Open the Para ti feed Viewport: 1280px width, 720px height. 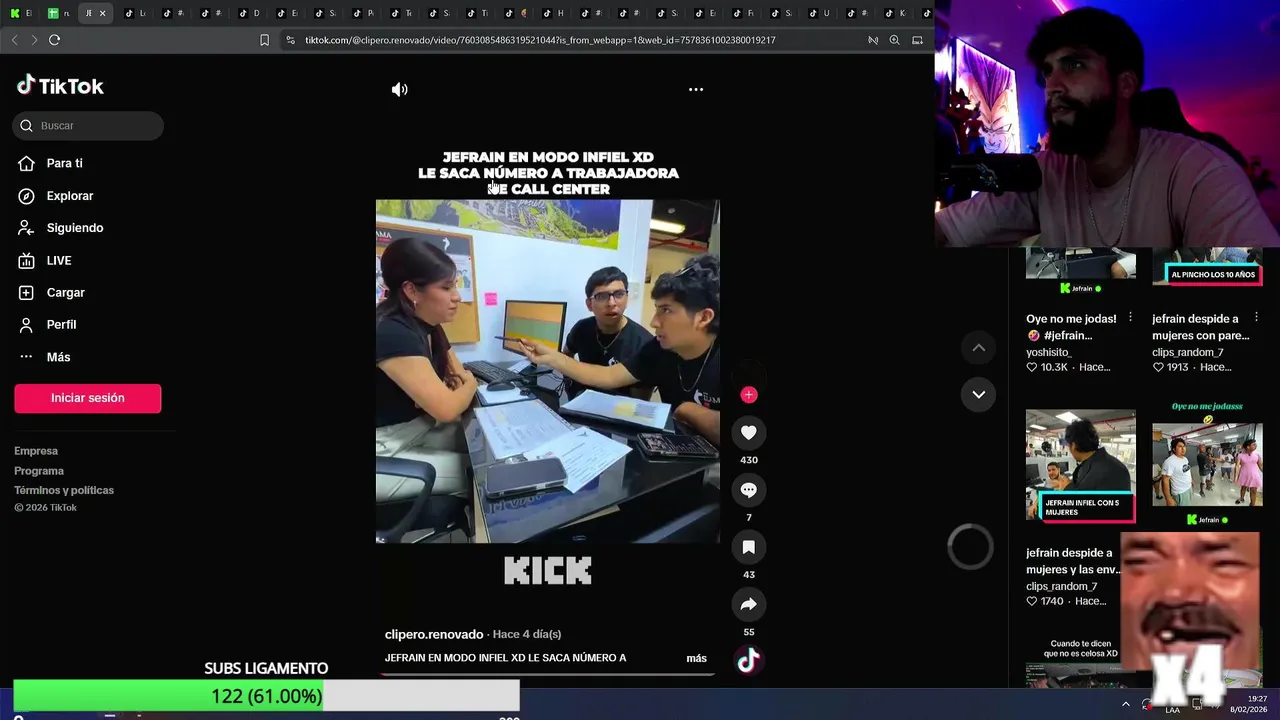(x=64, y=163)
